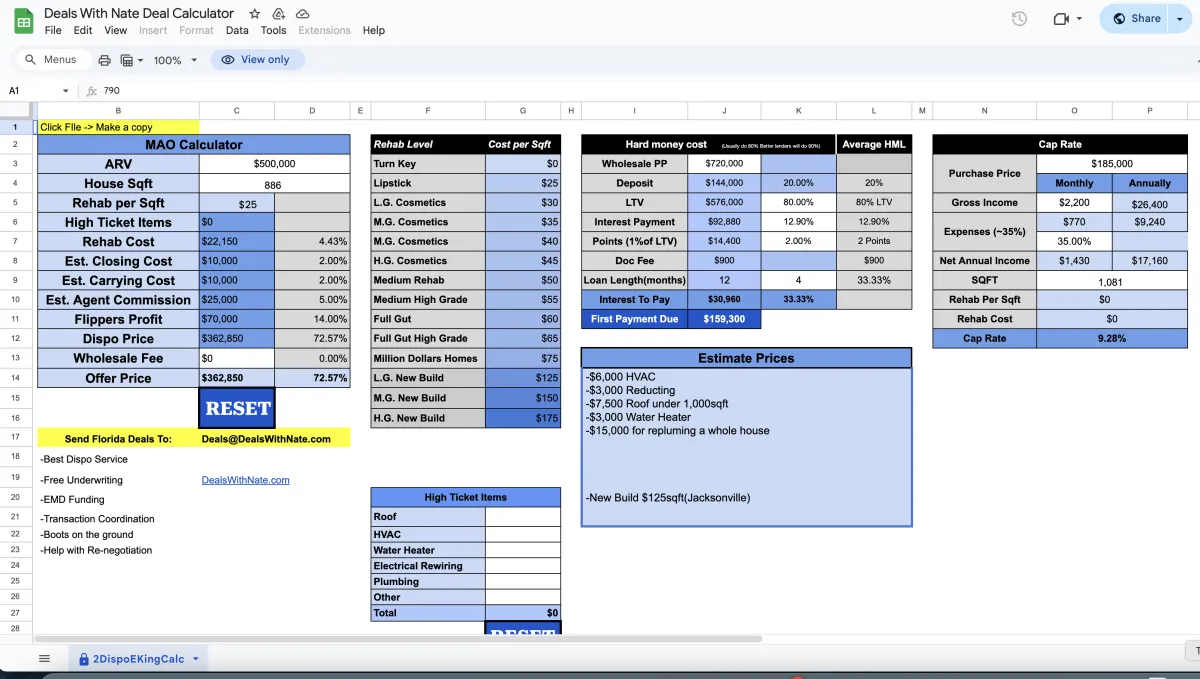Open the Google Sheets home logo
The height and width of the screenshot is (679, 1200).
tap(23, 21)
